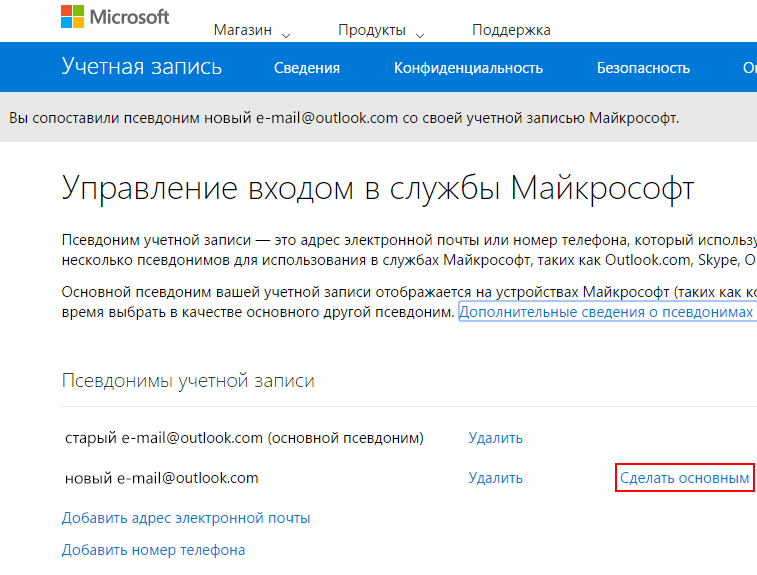The width and height of the screenshot is (757, 575).
Task: Click Сделать основным for the new e-mail
Action: click(x=685, y=478)
